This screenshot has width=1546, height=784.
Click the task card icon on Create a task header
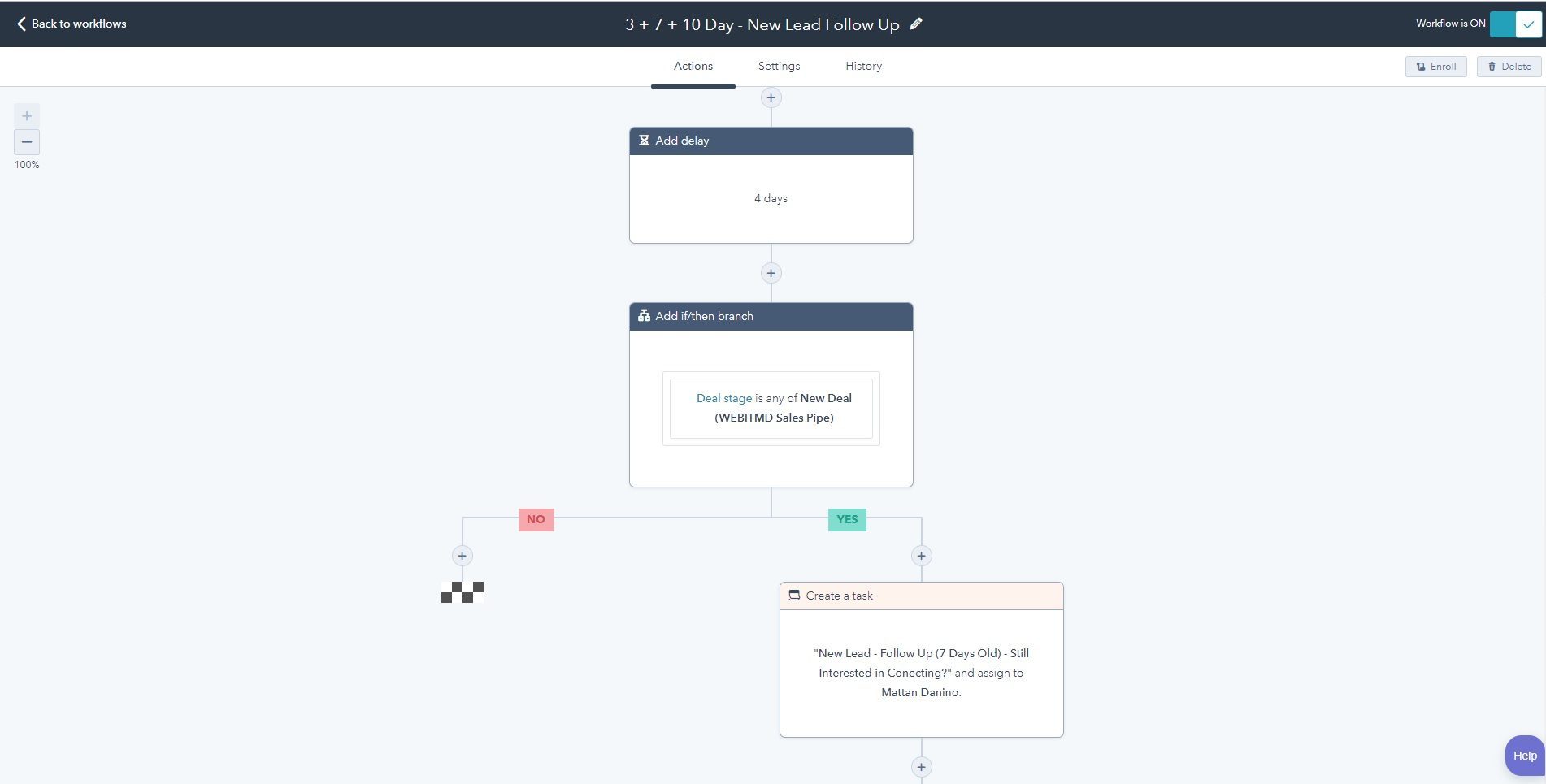tap(794, 595)
